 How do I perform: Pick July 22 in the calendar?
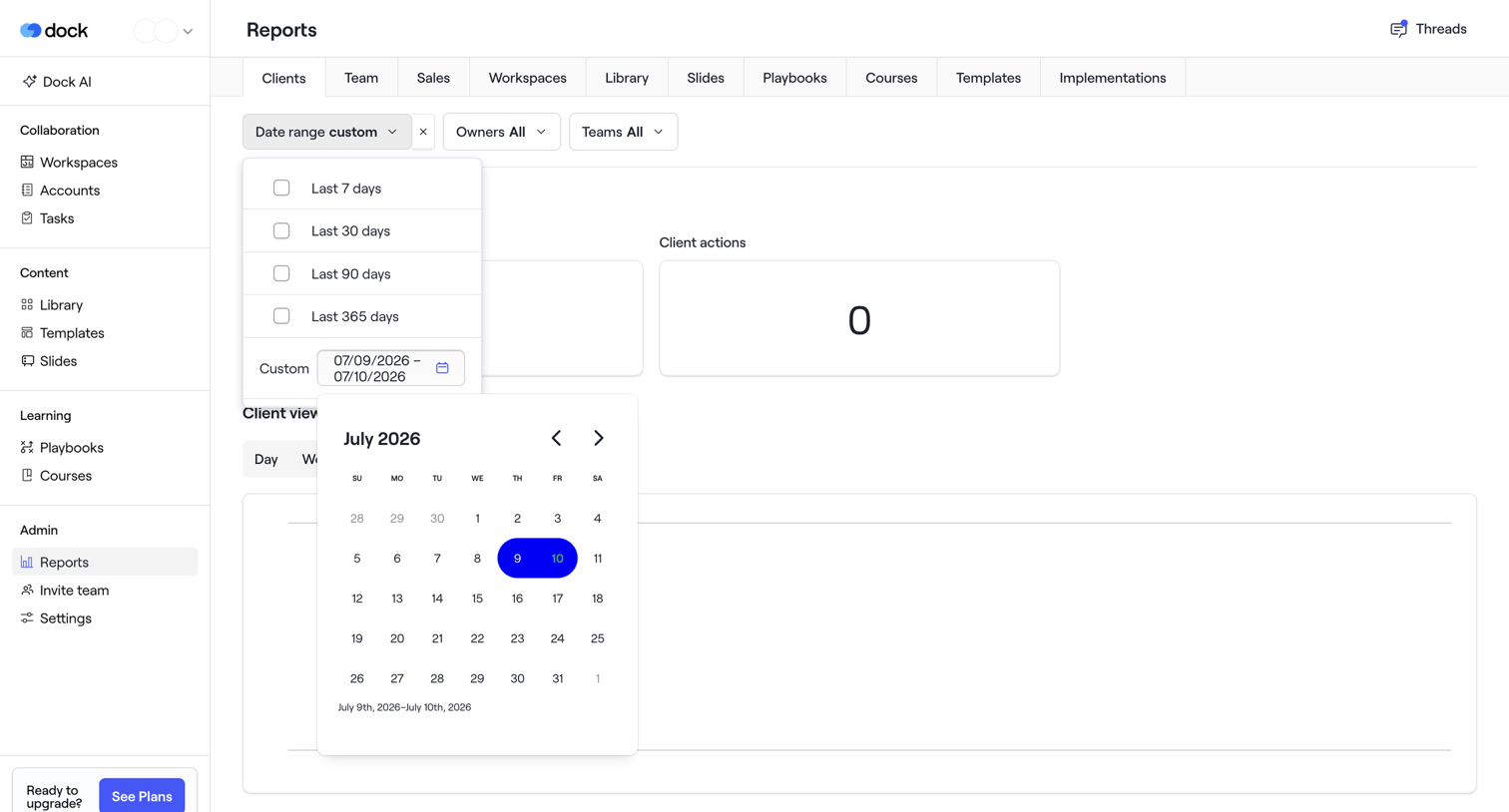tap(477, 638)
